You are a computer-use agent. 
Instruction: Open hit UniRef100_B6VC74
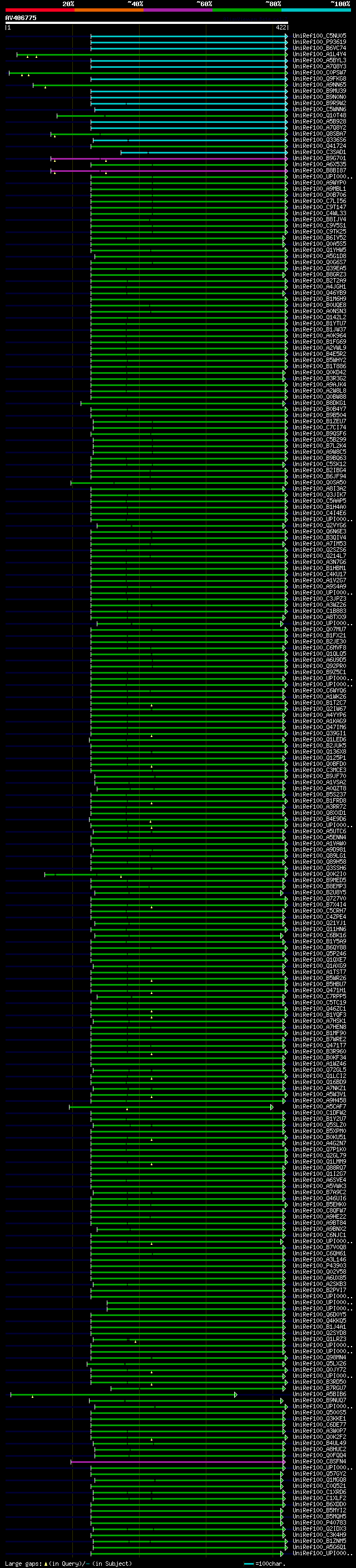click(319, 49)
